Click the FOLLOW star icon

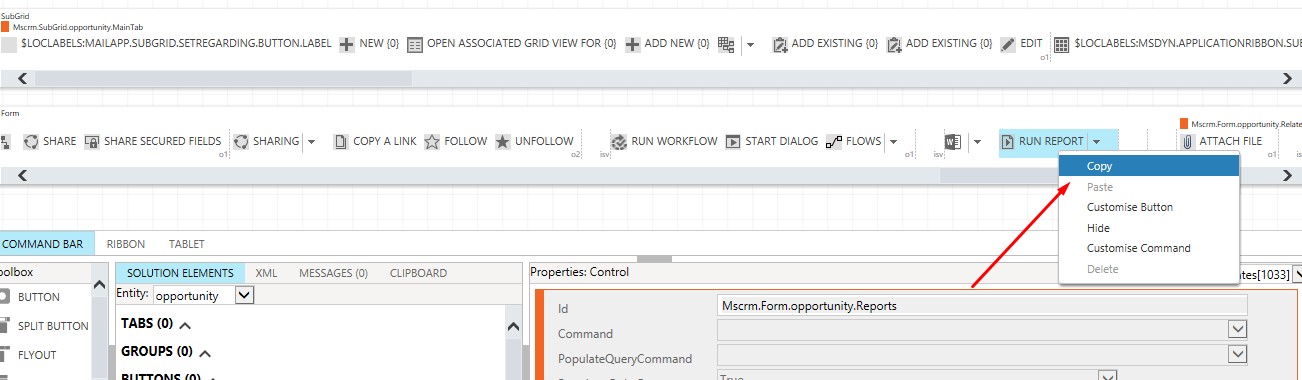tap(432, 141)
